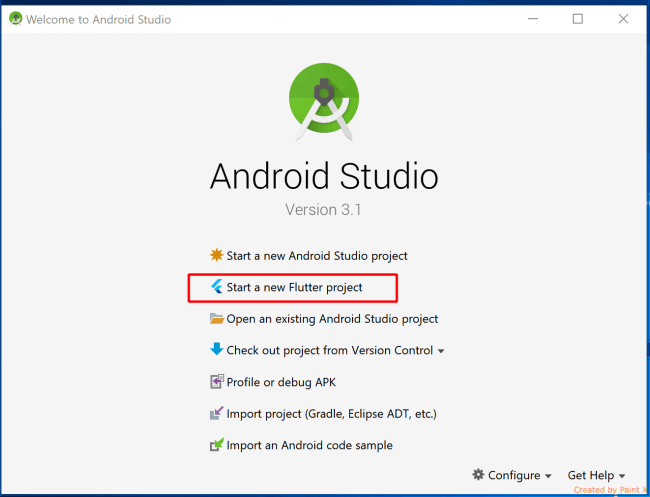Check out project from Version Control

pos(327,350)
